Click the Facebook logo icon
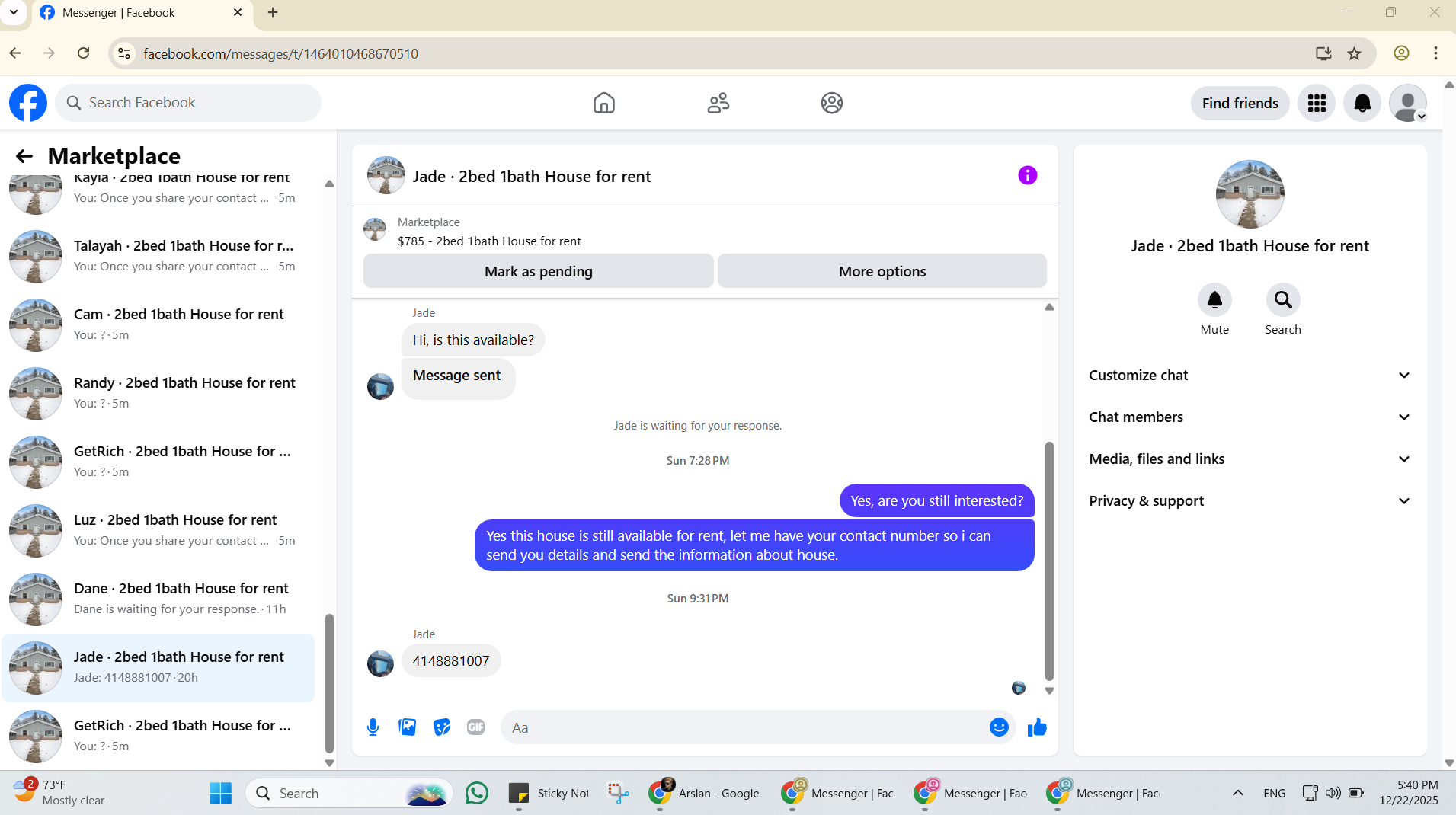Screen dimensions: 1456x815 click(28, 103)
